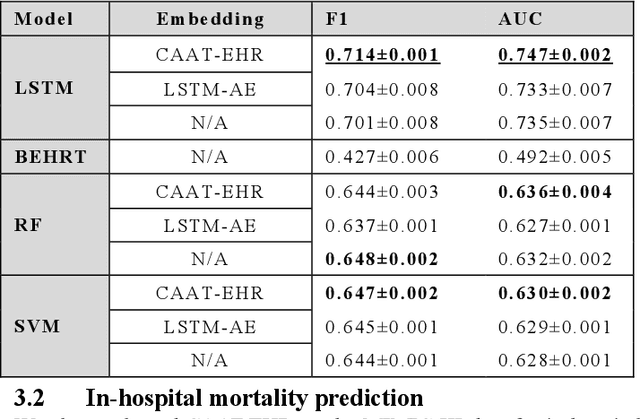Click the AUC value 0.628±0.001

point(555,361)
